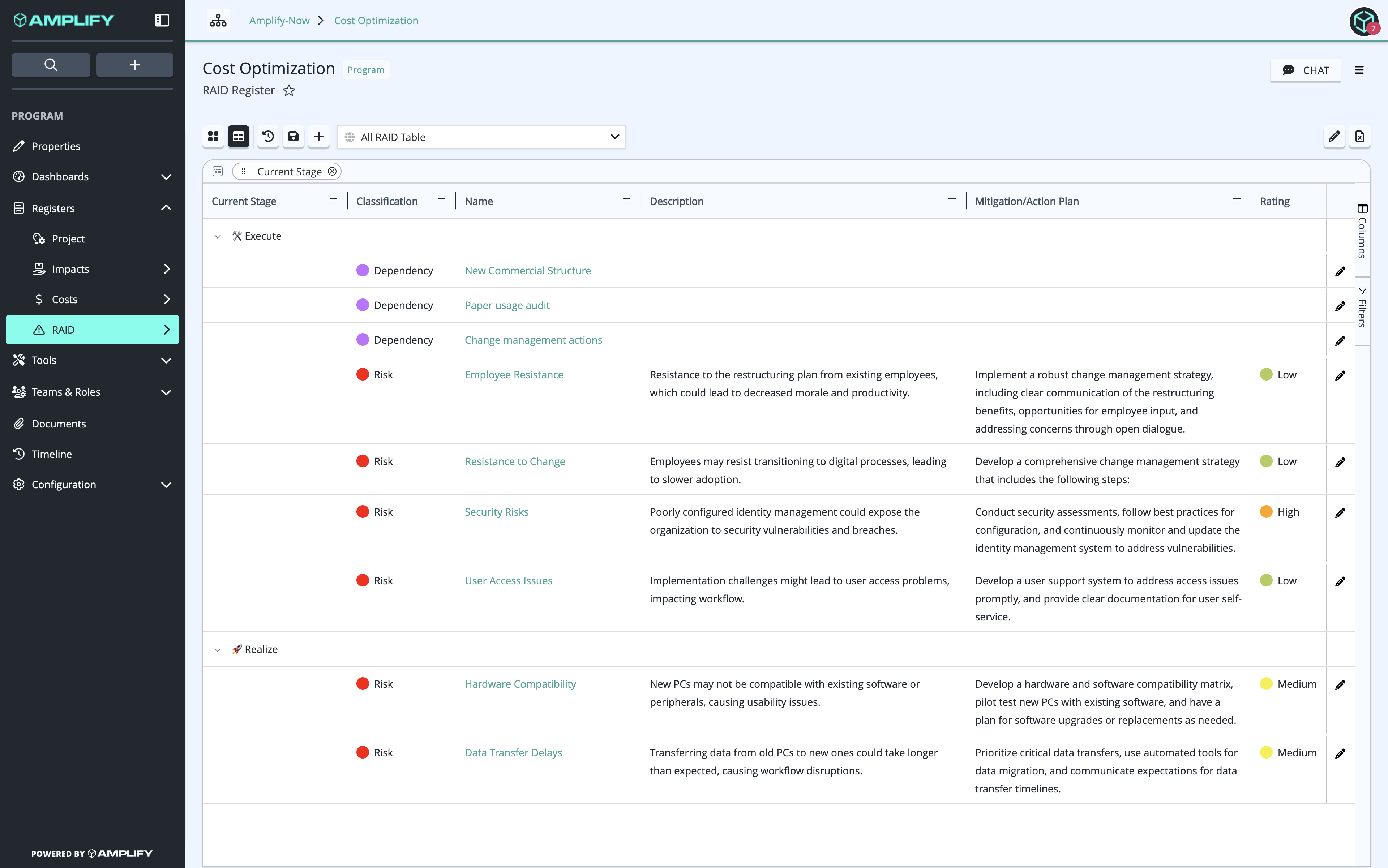
Task: Open the sidebar search button
Action: pos(51,65)
